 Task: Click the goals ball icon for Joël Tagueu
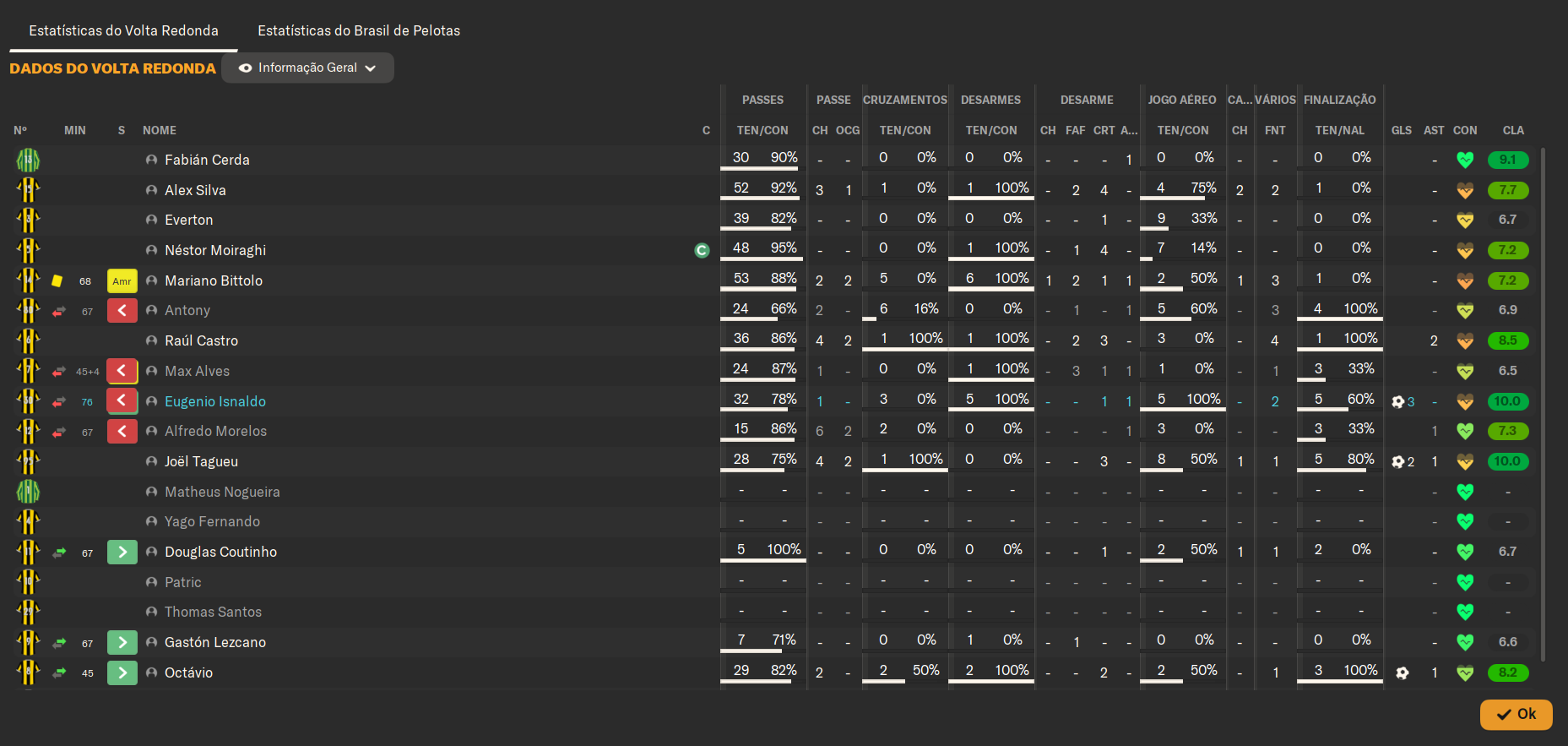click(1398, 461)
